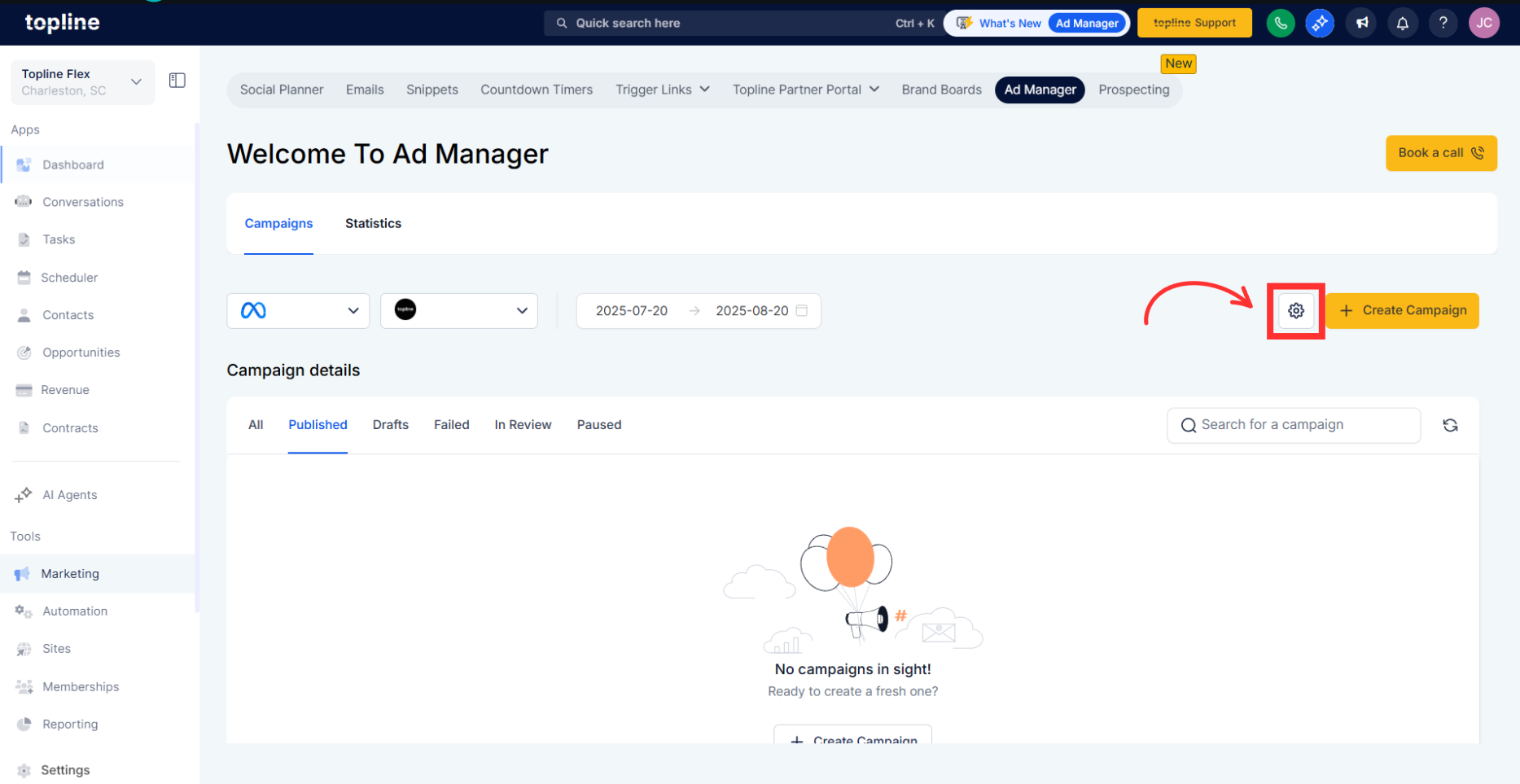Image resolution: width=1520 pixels, height=784 pixels.
Task: Click the Dashboard sidebar icon
Action: (24, 164)
